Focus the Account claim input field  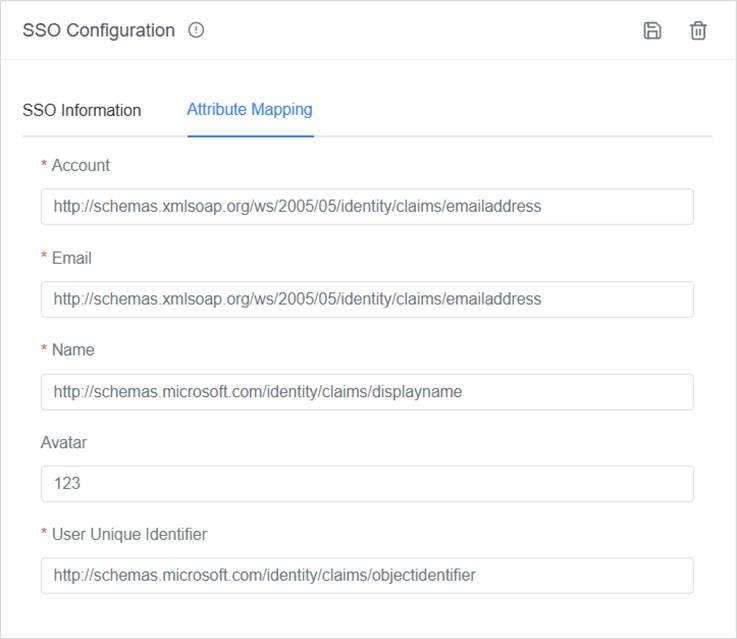pyautogui.click(x=367, y=207)
